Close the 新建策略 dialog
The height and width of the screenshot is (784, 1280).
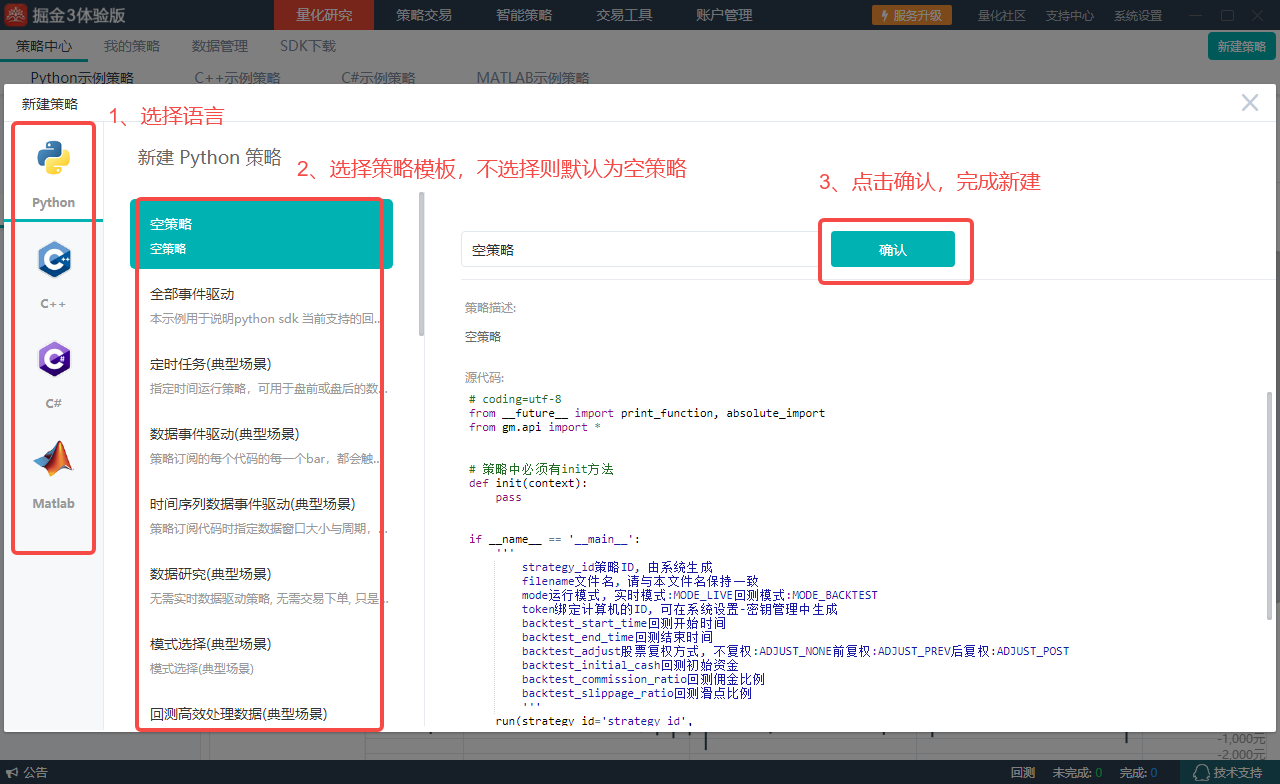(1249, 103)
